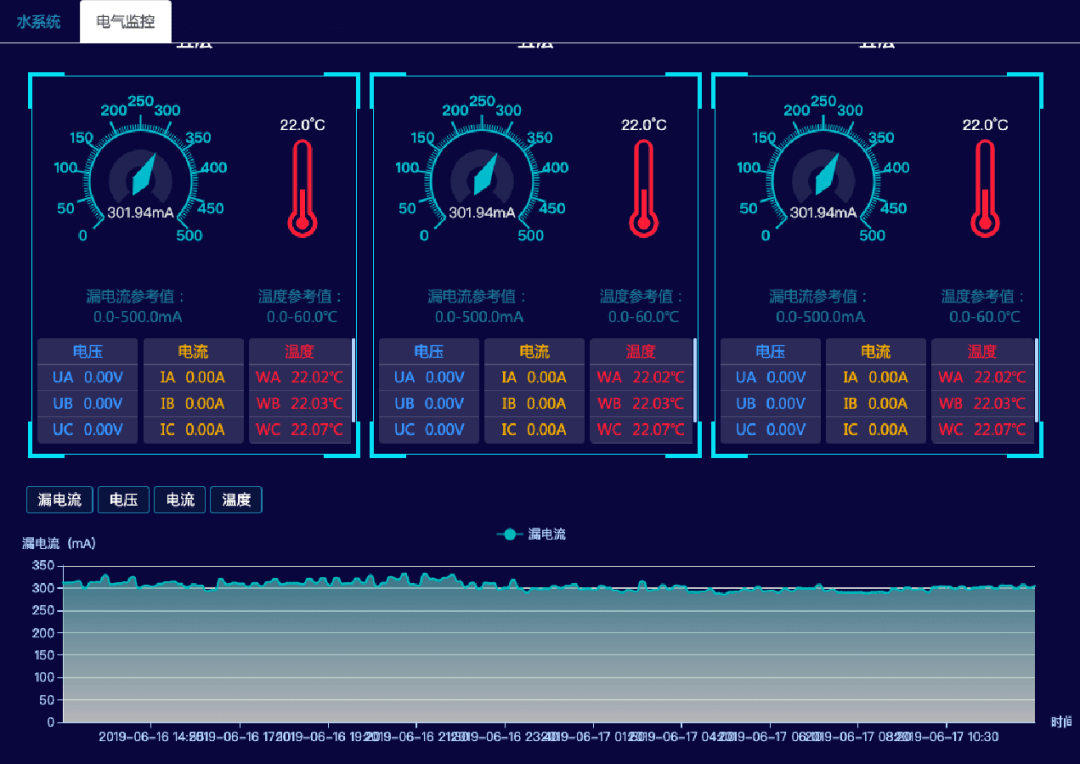Click the 温度 header in right panel
Viewport: 1080px width, 764px height.
[982, 352]
